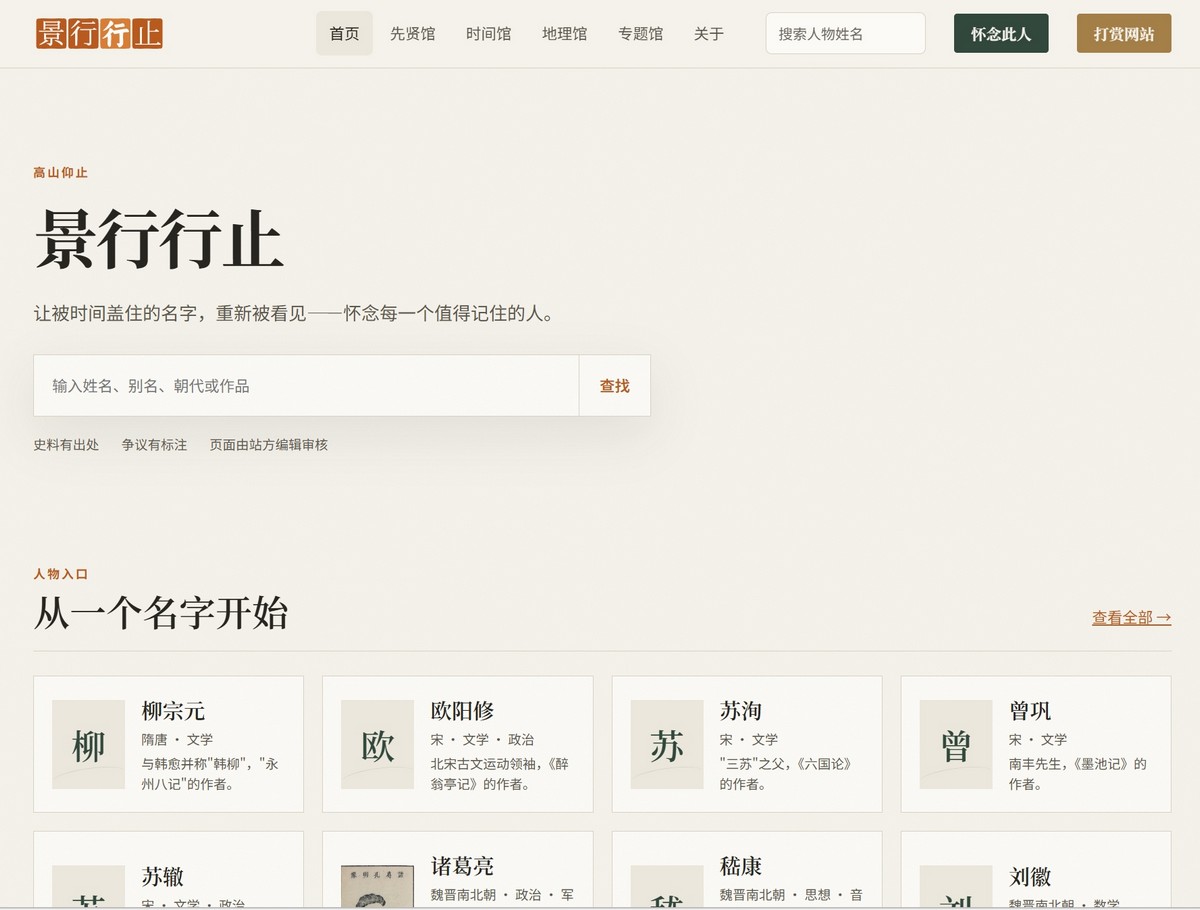1200x910 pixels.
Task: Go to the 首页 nav tab
Action: tap(344, 33)
